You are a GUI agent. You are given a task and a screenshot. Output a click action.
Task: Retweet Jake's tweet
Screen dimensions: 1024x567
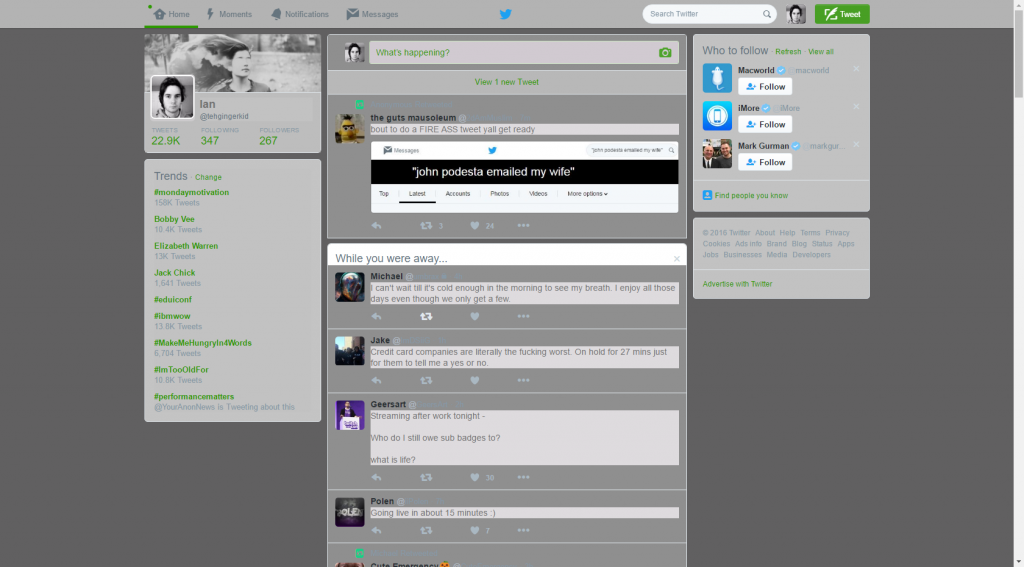pyautogui.click(x=426, y=380)
